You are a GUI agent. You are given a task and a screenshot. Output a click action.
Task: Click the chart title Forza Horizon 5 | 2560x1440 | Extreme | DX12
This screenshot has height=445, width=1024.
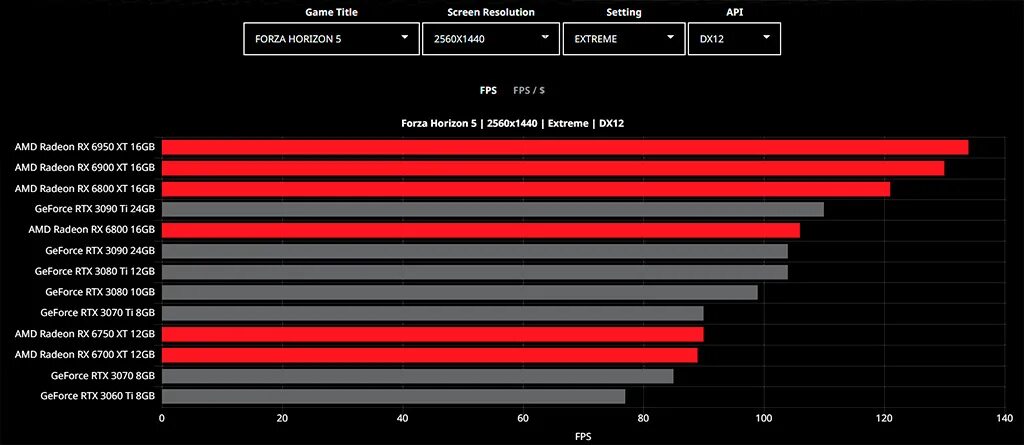click(x=513, y=123)
